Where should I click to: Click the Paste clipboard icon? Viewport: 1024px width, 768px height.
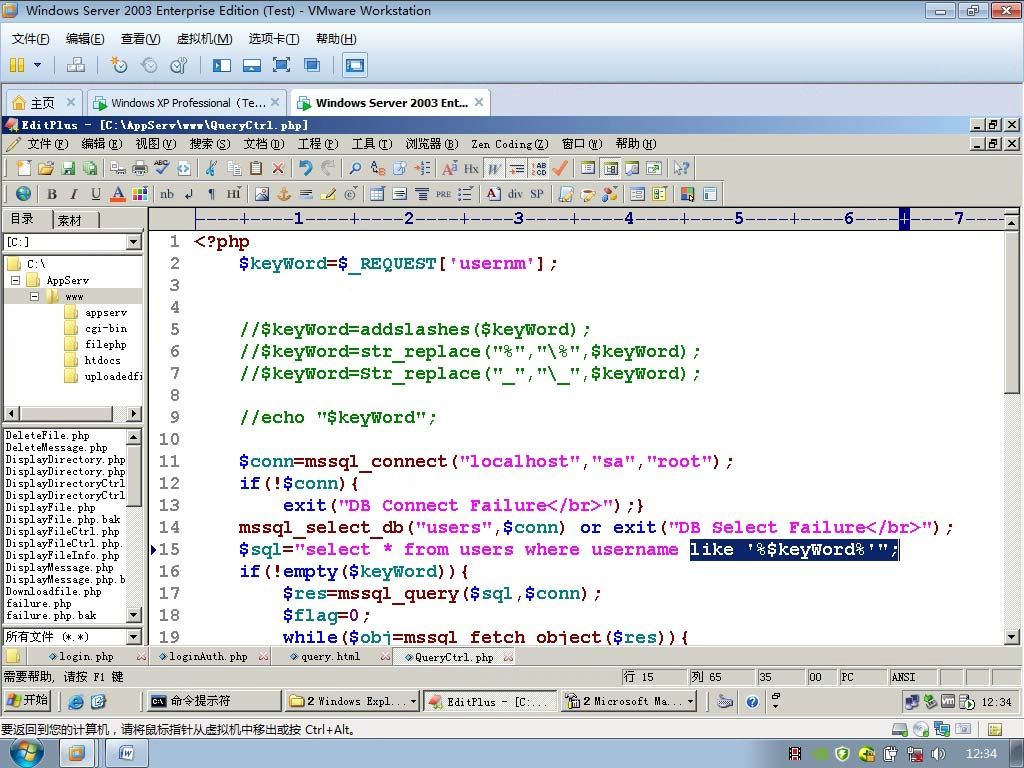(256, 168)
